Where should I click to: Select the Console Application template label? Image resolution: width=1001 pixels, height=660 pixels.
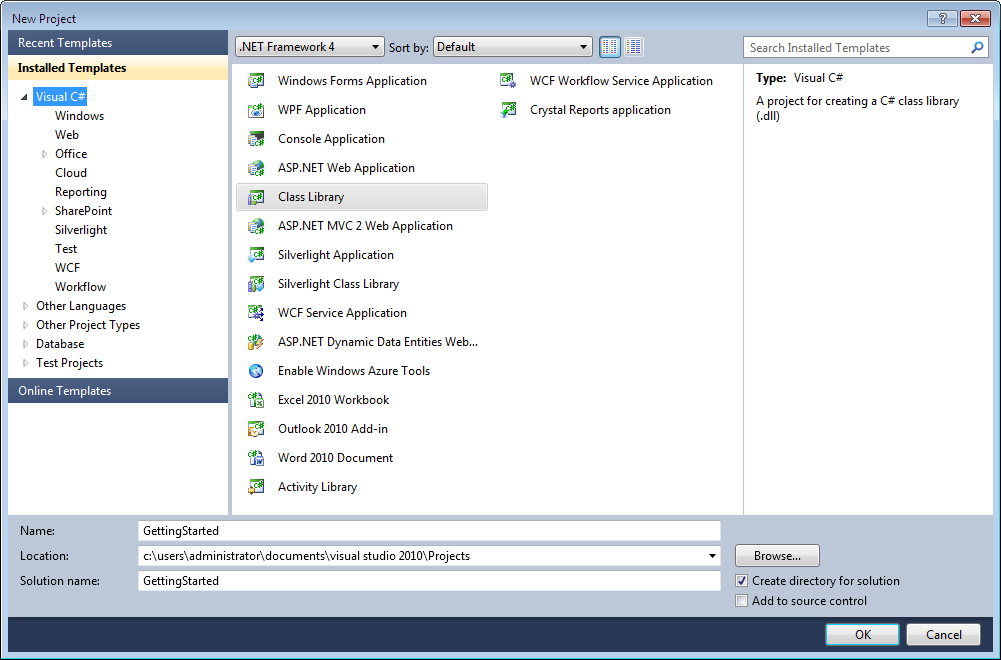(x=331, y=139)
